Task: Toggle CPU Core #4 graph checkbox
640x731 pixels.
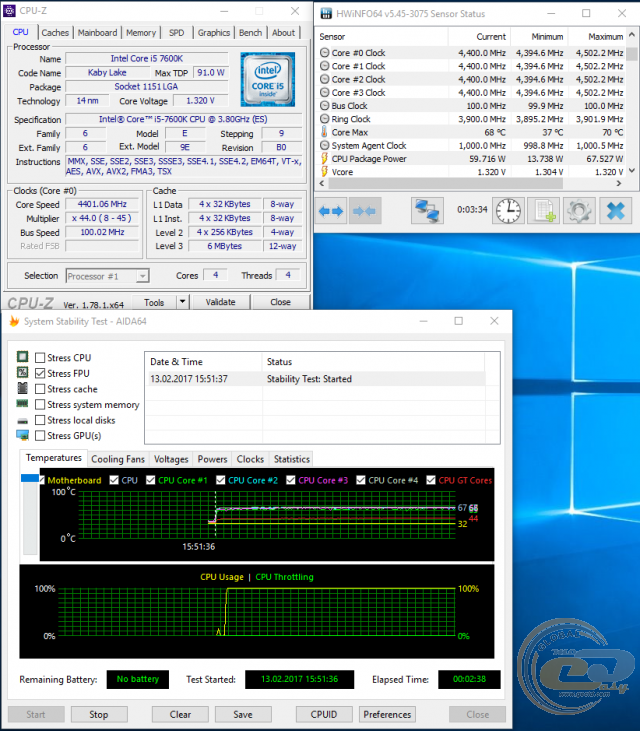Action: coord(360,480)
